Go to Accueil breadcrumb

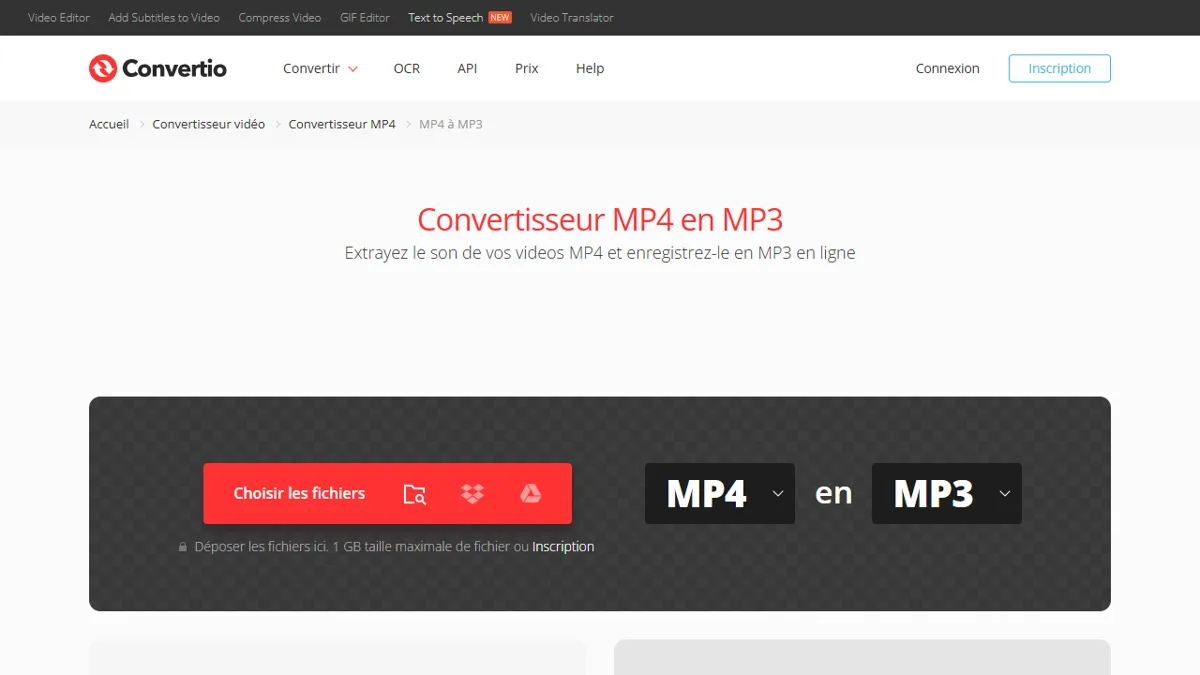[x=109, y=124]
